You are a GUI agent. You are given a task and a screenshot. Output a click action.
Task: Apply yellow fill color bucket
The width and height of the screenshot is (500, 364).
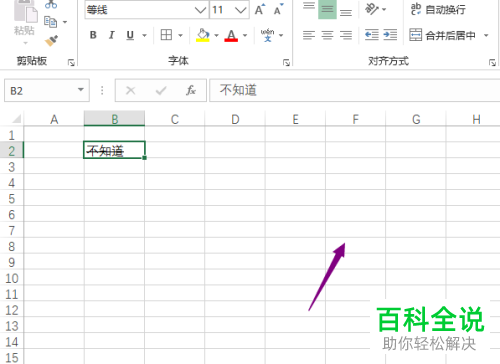point(203,35)
